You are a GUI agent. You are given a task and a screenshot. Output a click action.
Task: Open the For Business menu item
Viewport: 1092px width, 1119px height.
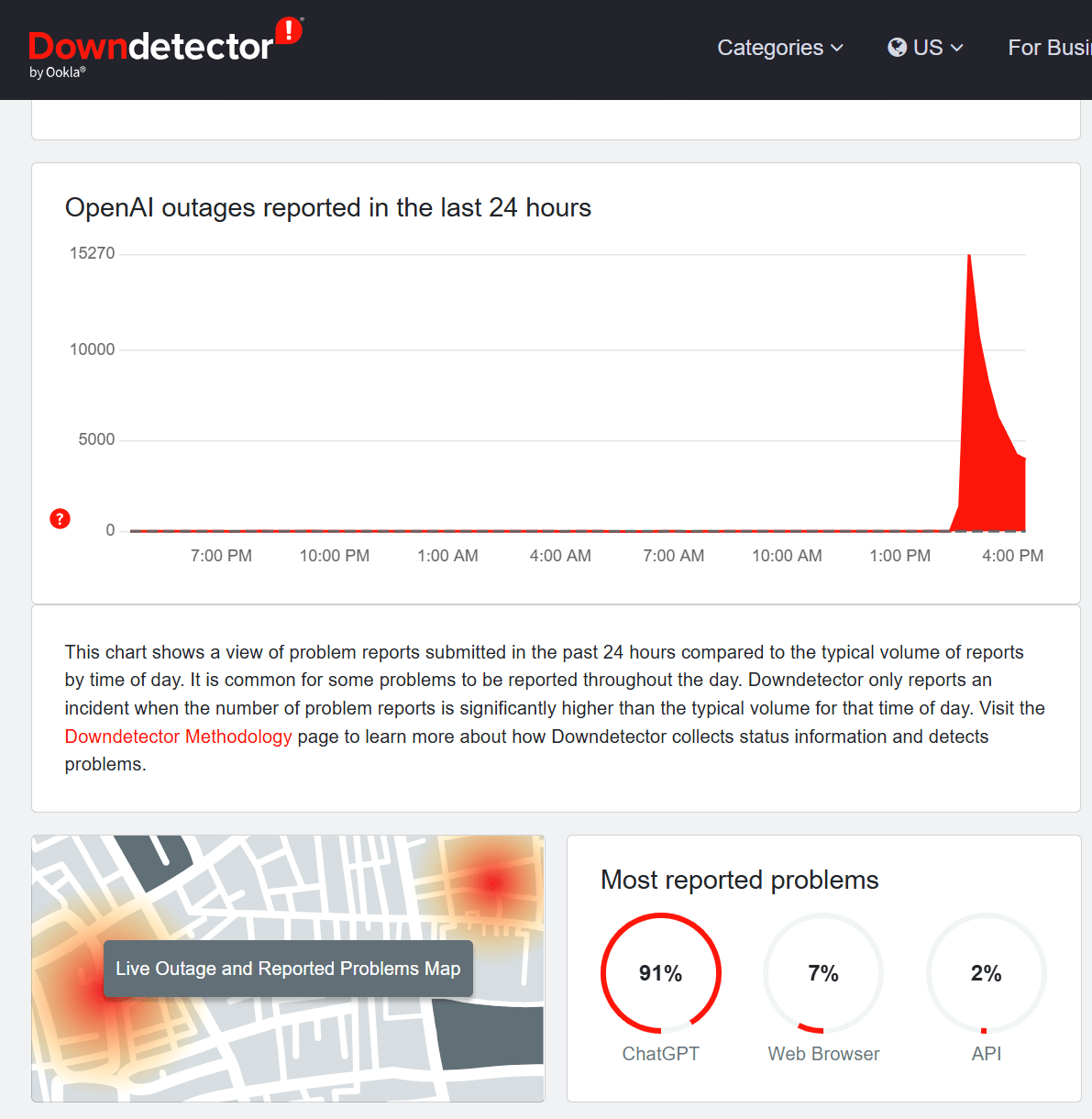(x=1049, y=48)
